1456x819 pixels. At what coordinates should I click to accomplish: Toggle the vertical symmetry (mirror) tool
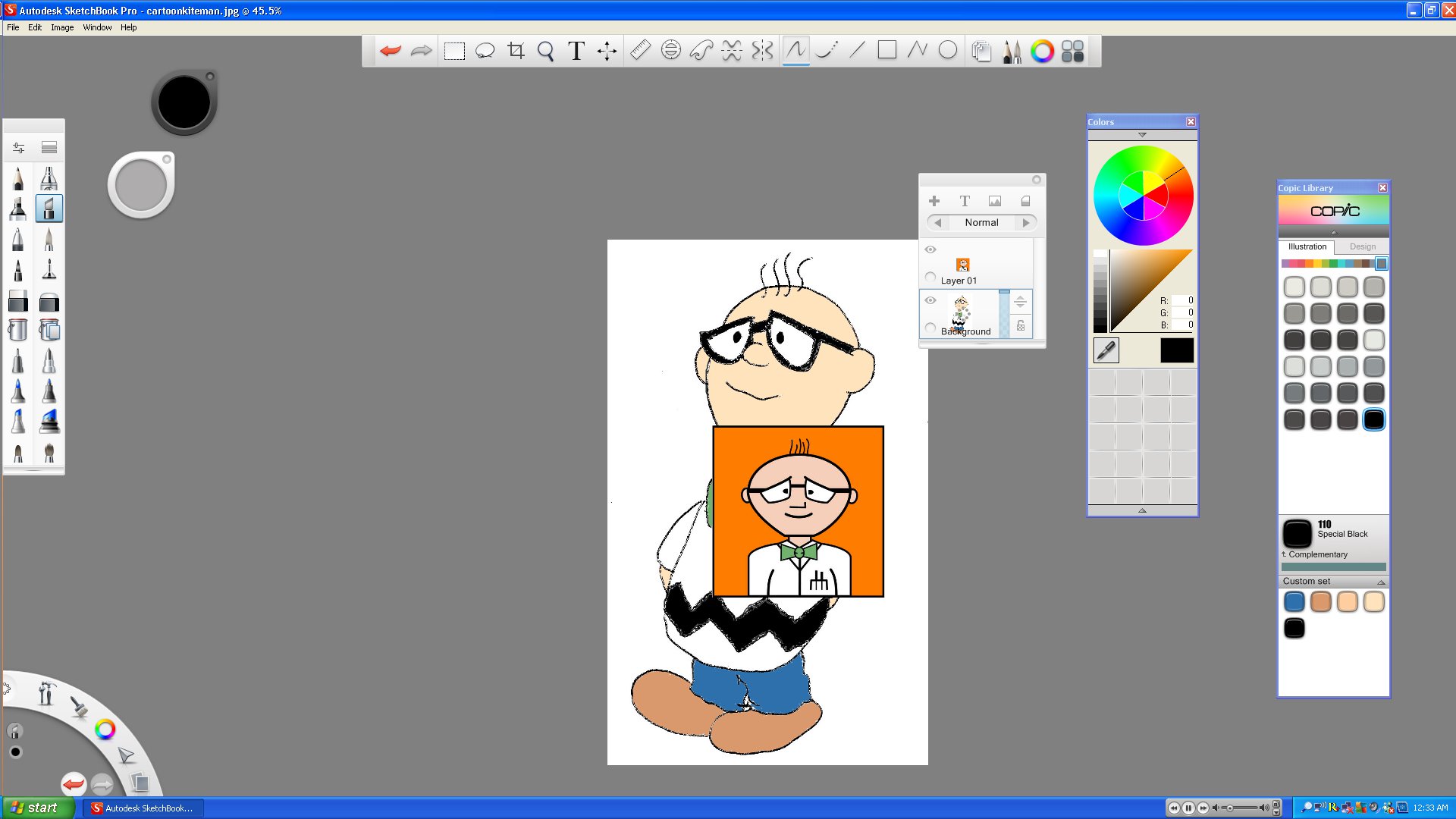(762, 51)
